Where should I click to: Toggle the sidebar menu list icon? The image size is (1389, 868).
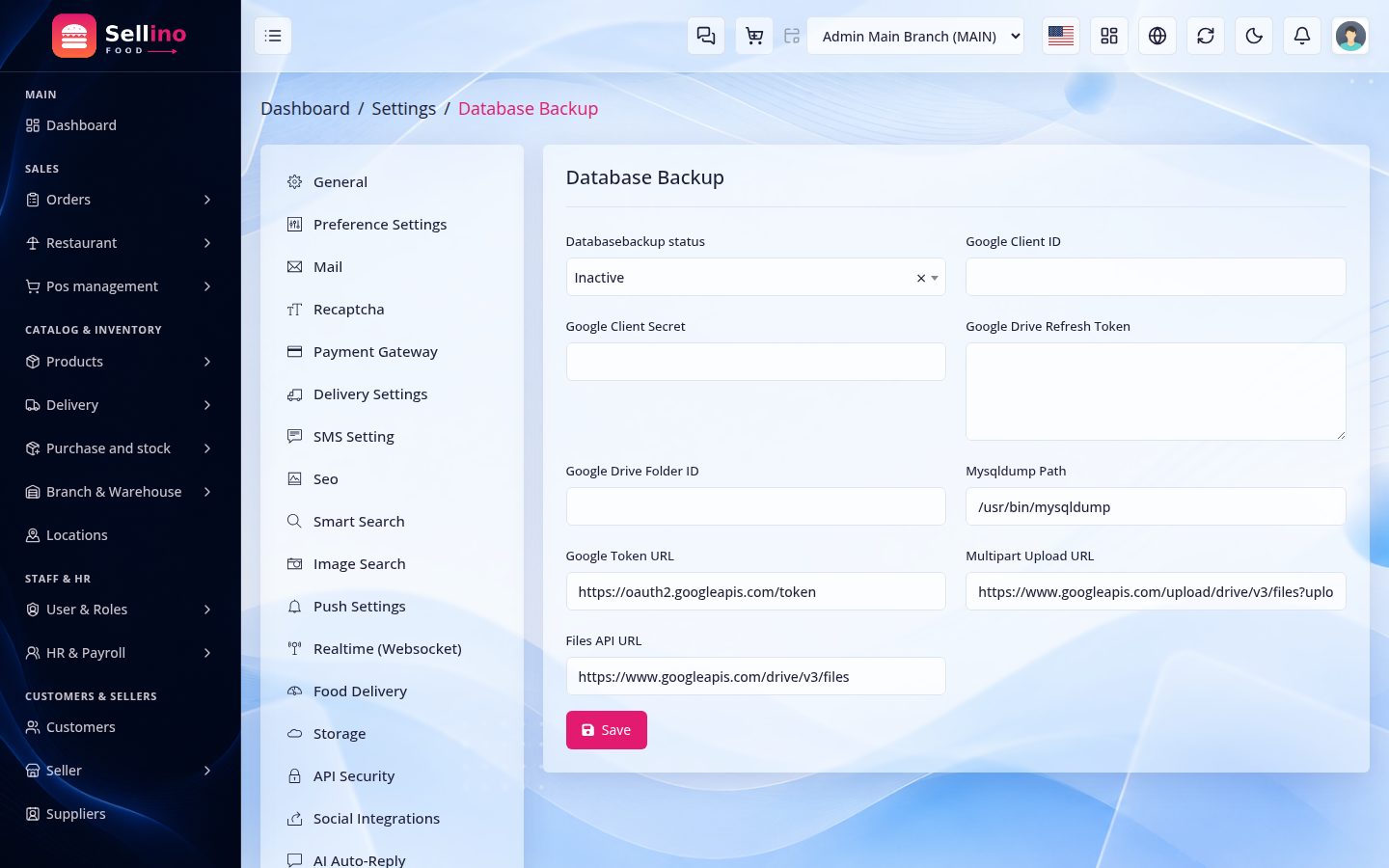pyautogui.click(x=273, y=36)
